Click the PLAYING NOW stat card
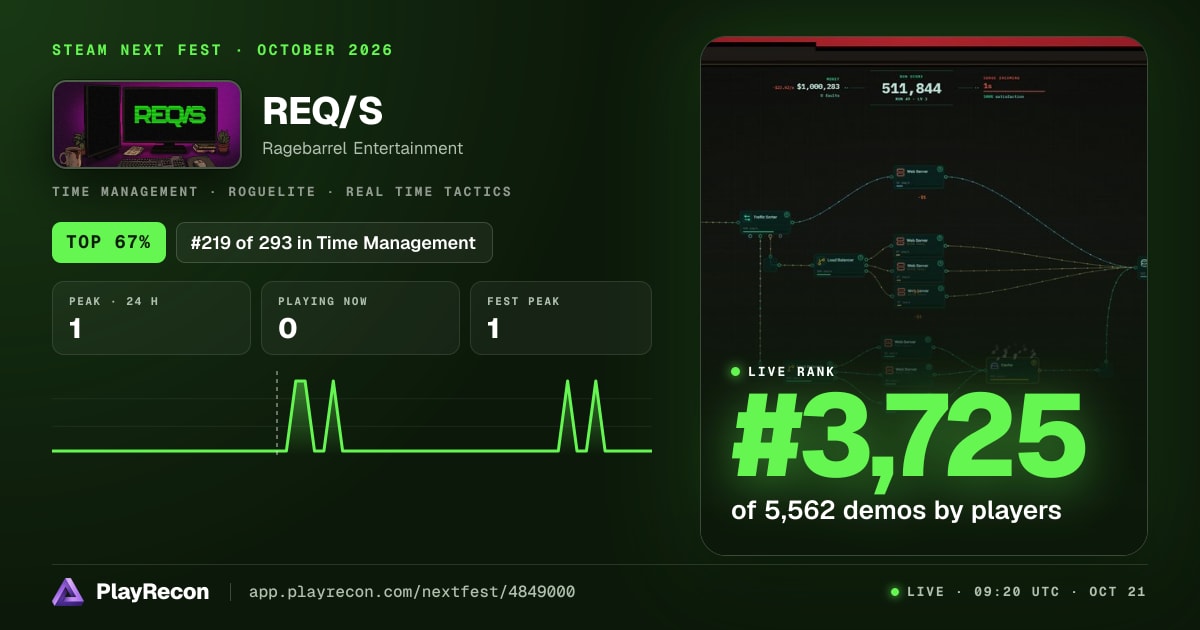Screen dimensions: 1200x630 click(x=360, y=318)
